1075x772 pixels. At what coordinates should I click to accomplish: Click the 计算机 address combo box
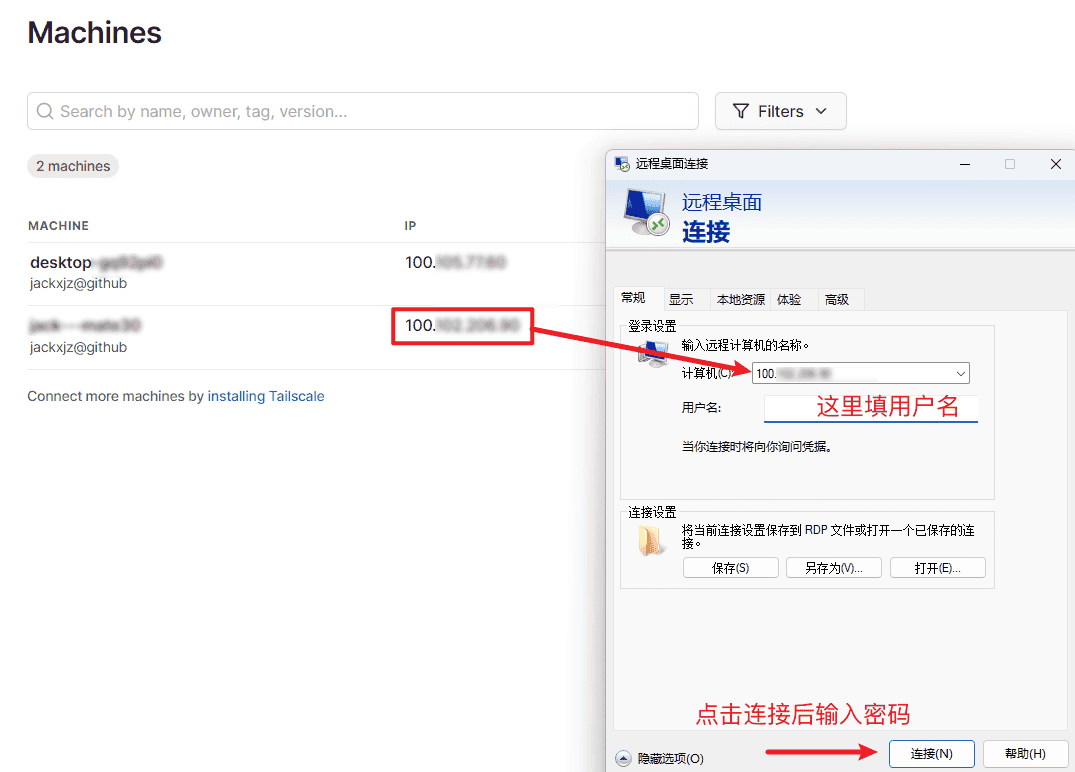[860, 374]
